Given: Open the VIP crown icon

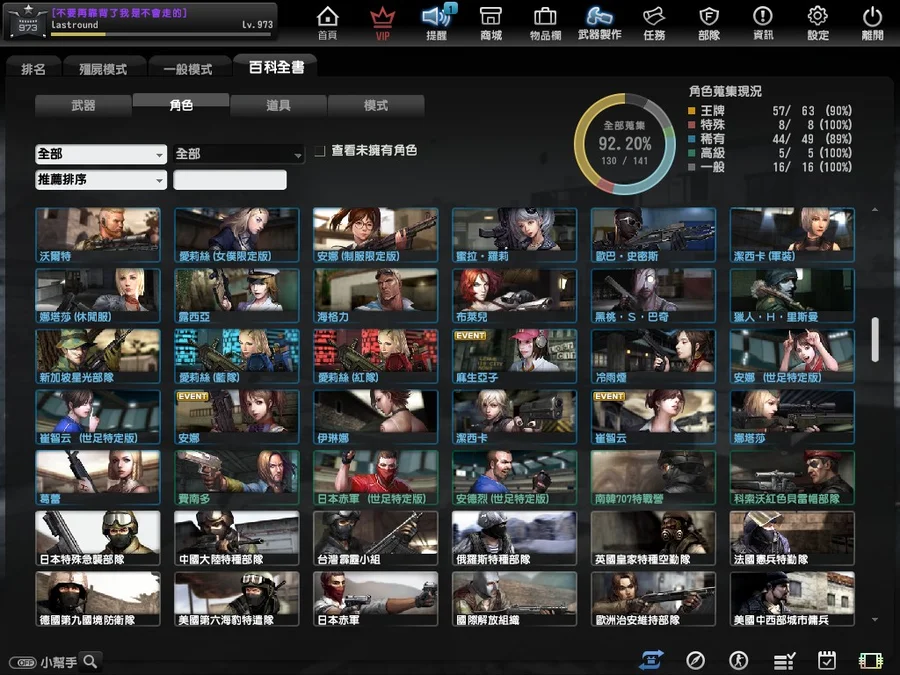Looking at the screenshot, I should pos(382,23).
